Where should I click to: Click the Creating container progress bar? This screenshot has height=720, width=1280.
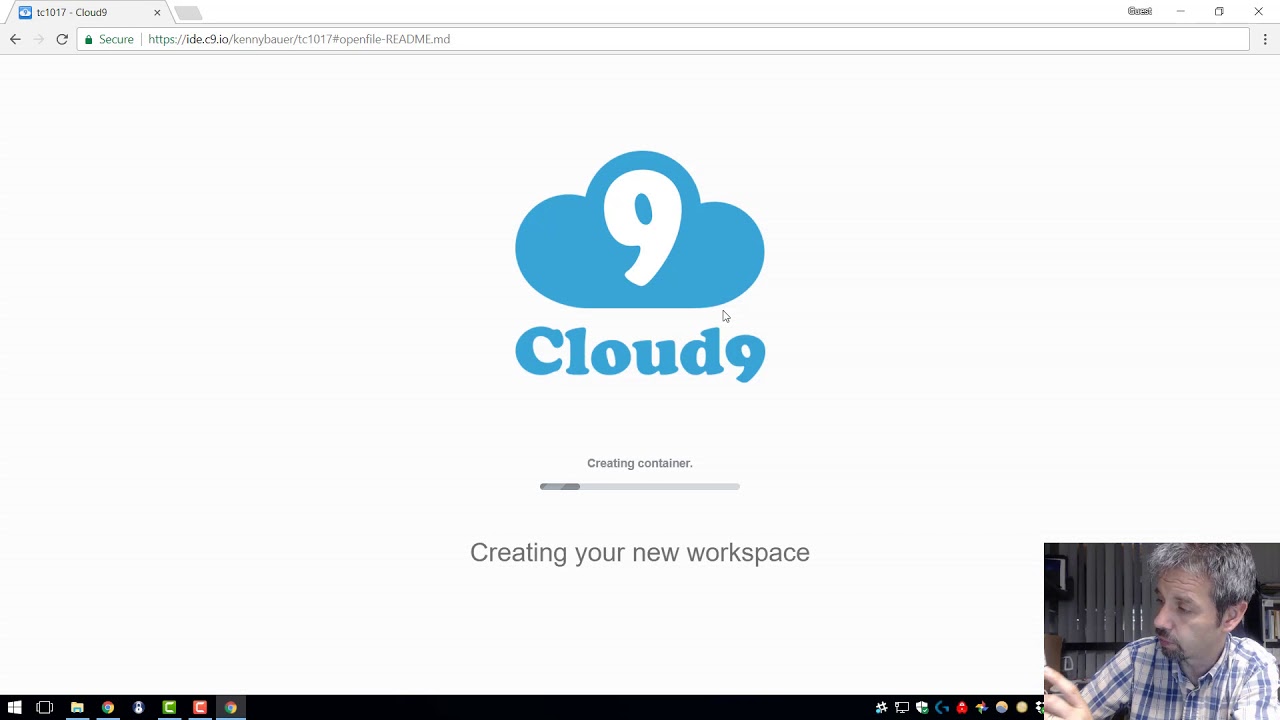640,486
